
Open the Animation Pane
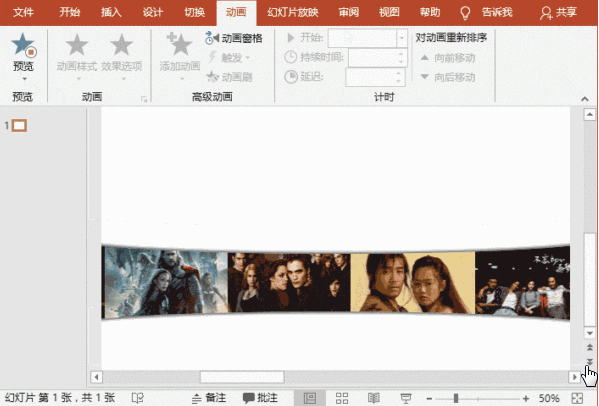tap(234, 38)
